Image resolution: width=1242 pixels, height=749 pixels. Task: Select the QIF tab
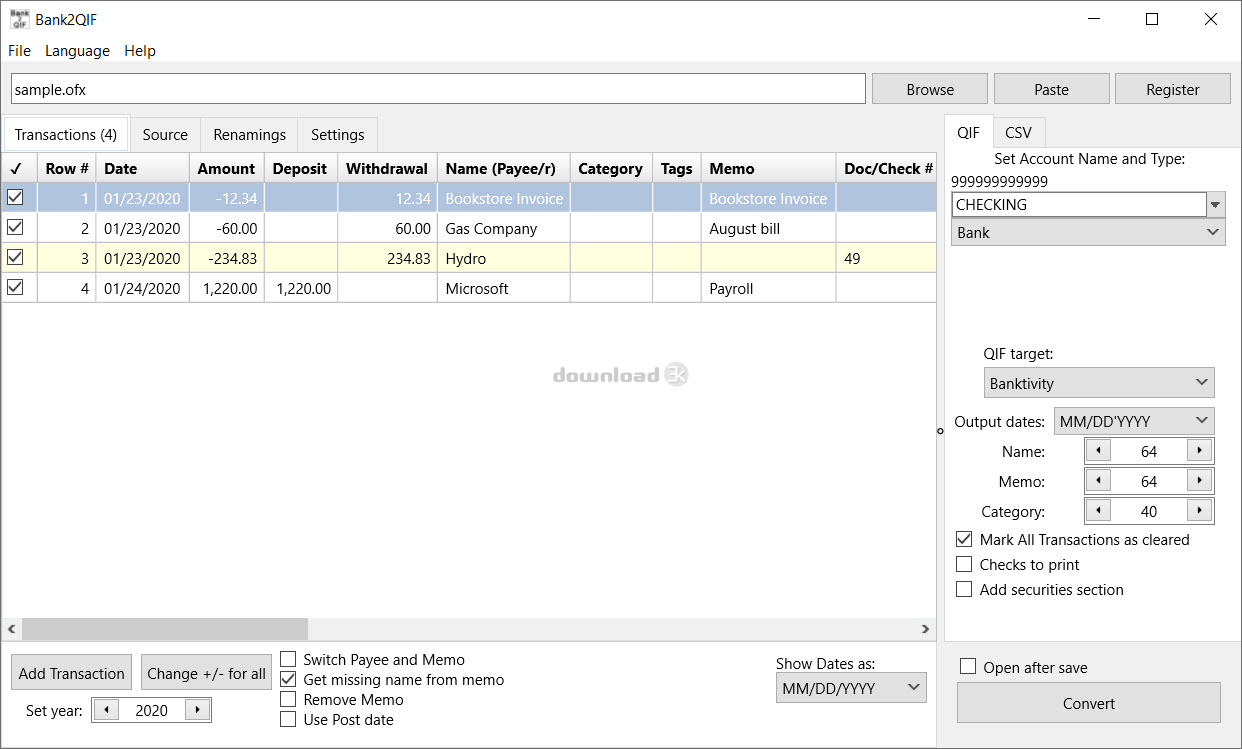click(968, 132)
